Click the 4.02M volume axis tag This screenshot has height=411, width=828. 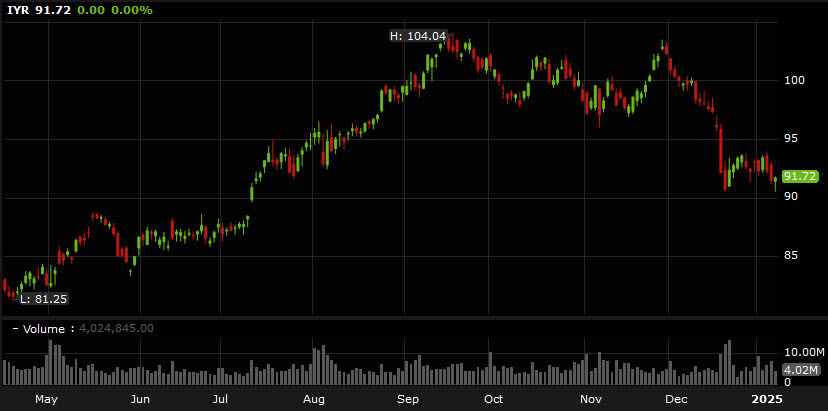pos(802,370)
